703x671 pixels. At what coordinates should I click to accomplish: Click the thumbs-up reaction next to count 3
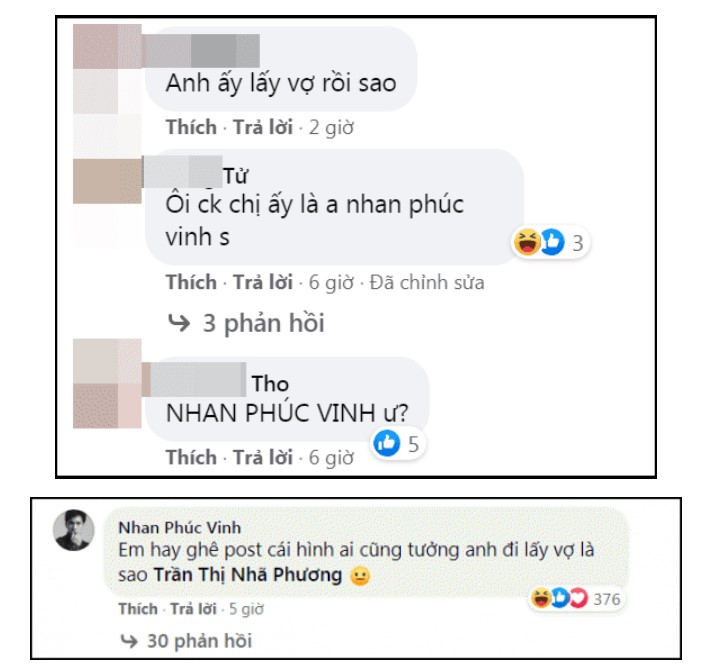pyautogui.click(x=553, y=242)
